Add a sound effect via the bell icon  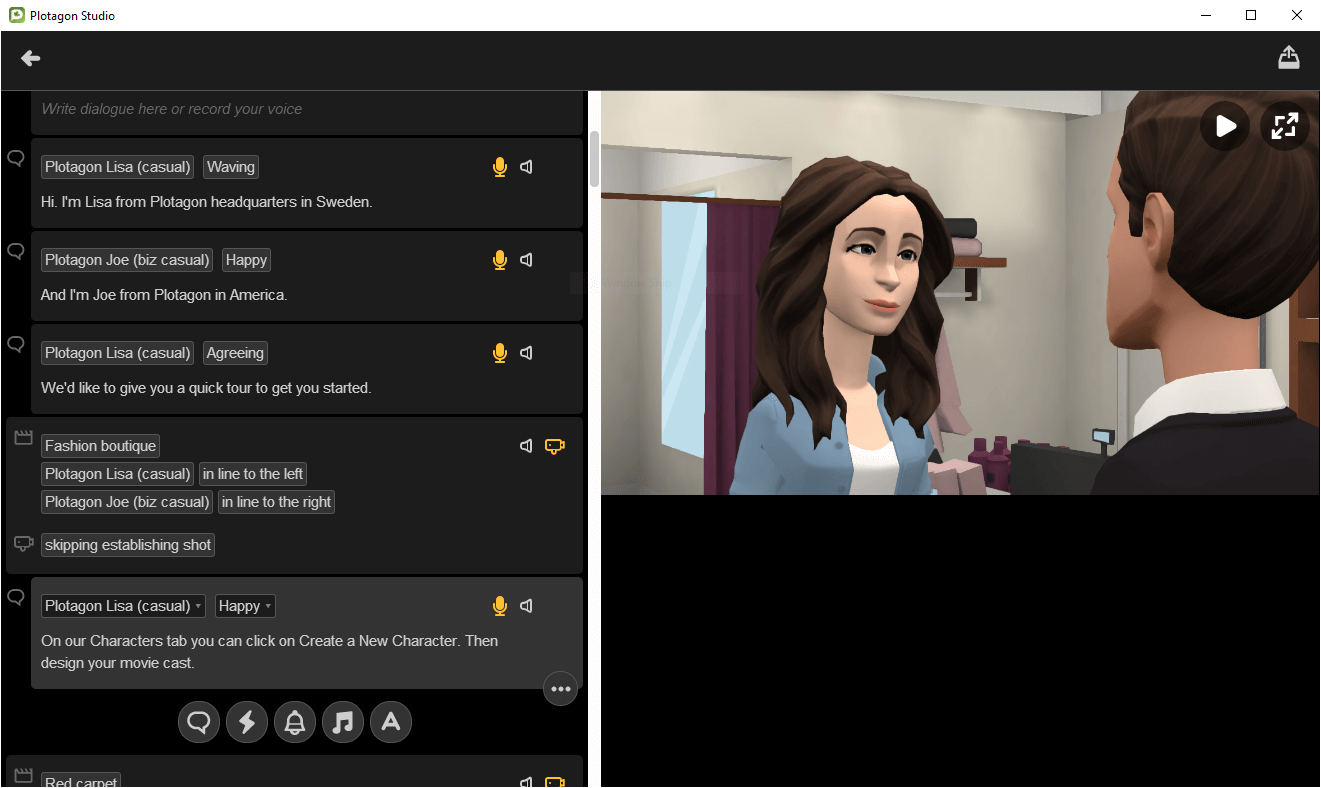pos(295,721)
